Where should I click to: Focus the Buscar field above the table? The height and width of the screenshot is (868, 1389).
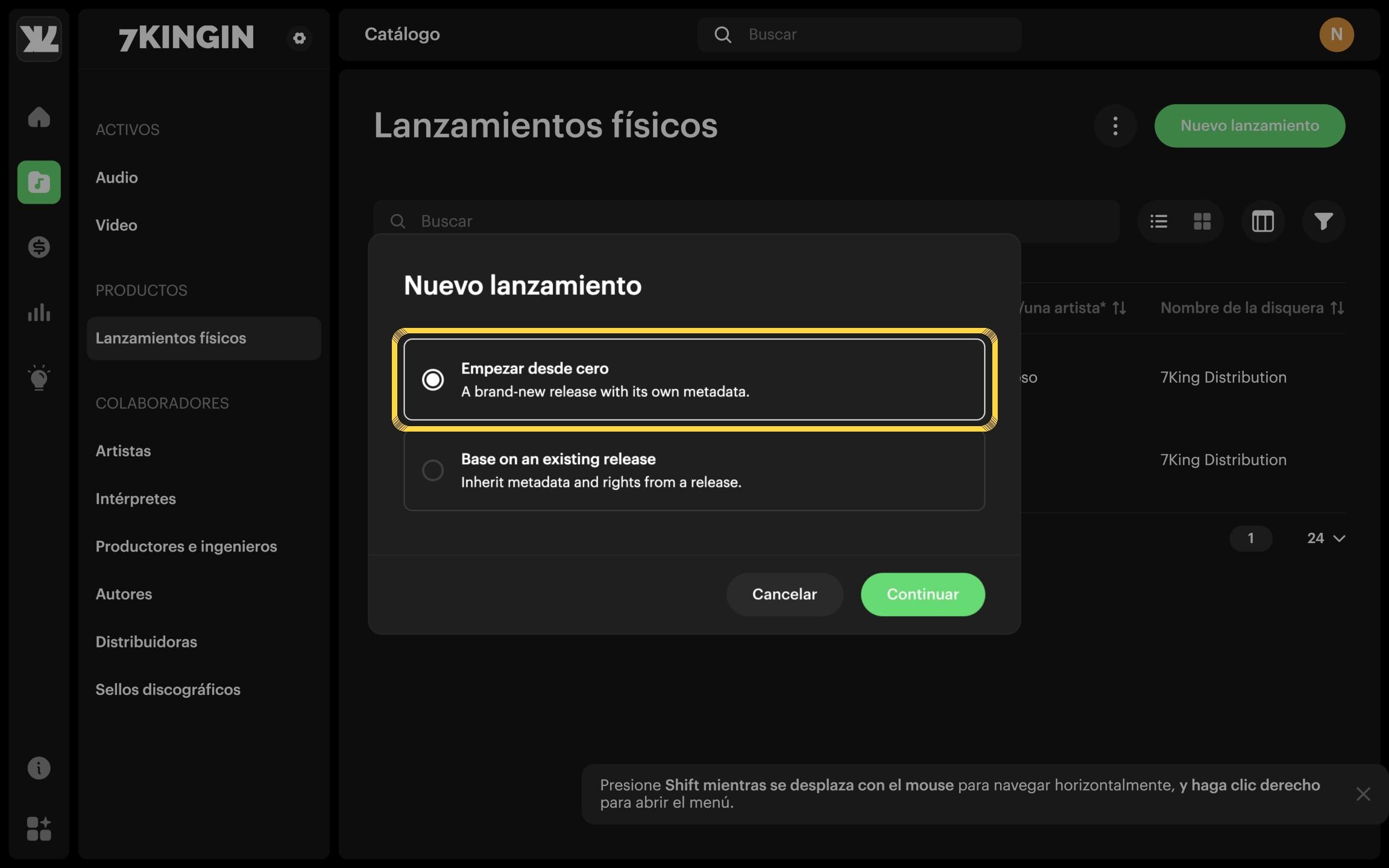click(746, 221)
